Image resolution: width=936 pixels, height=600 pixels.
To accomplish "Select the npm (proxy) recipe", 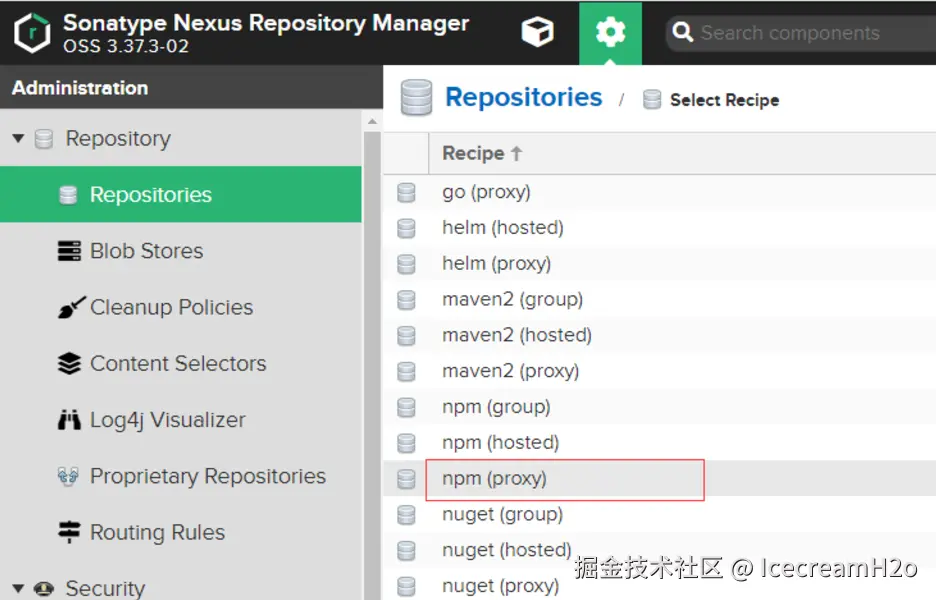I will point(660,478).
